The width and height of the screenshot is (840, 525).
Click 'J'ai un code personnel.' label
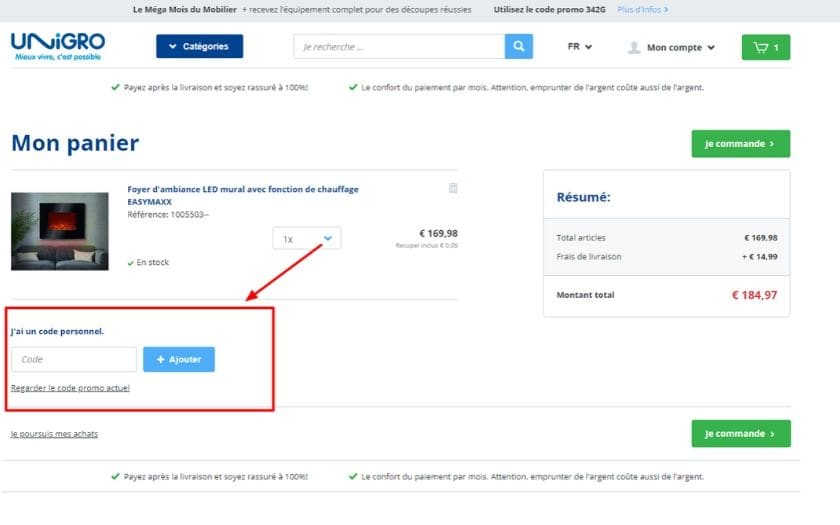[57, 331]
